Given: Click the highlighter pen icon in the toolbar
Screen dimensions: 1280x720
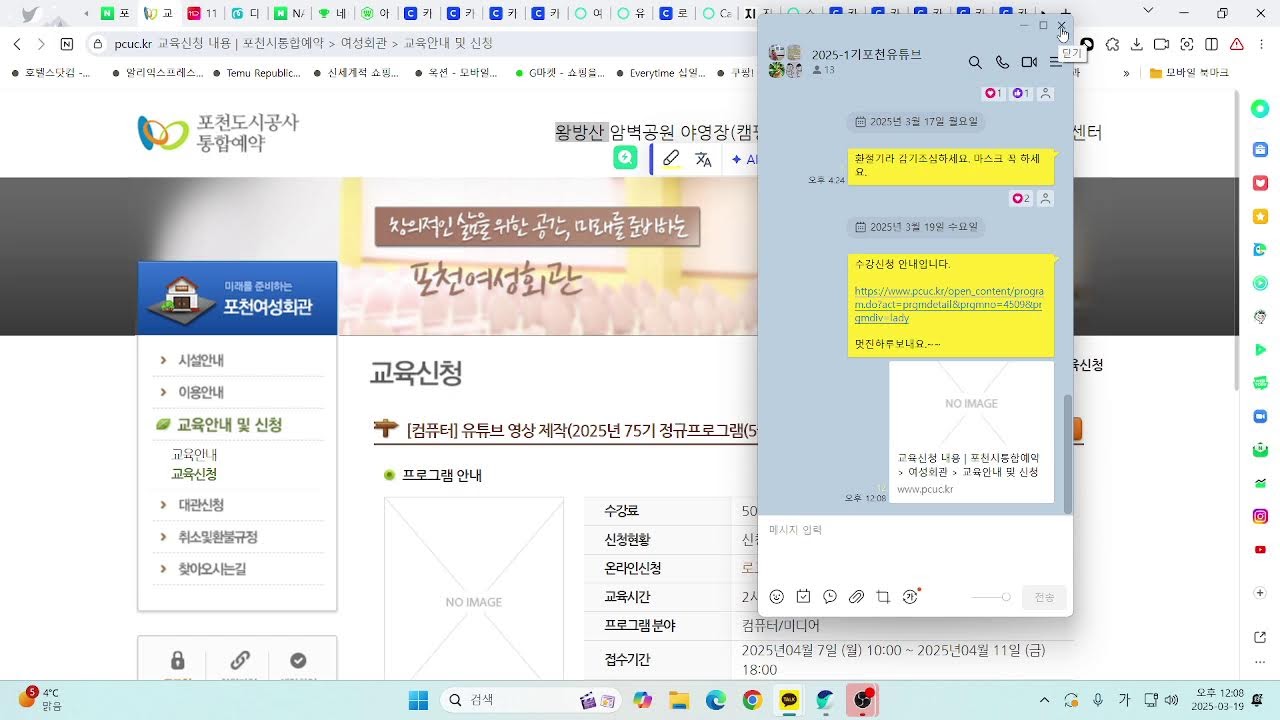Looking at the screenshot, I should [x=671, y=159].
